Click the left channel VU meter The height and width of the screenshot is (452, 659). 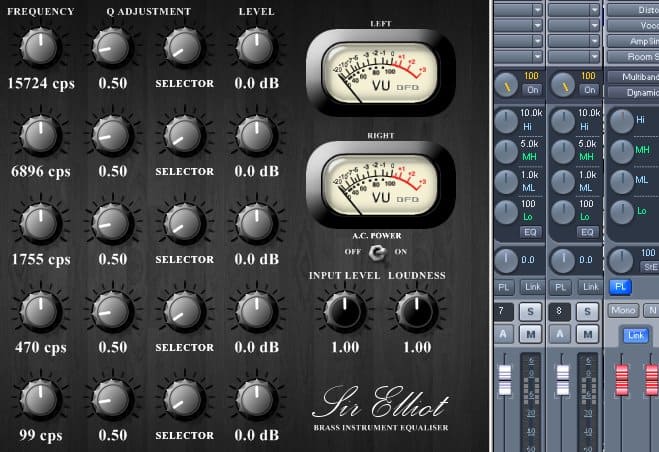click(x=374, y=77)
